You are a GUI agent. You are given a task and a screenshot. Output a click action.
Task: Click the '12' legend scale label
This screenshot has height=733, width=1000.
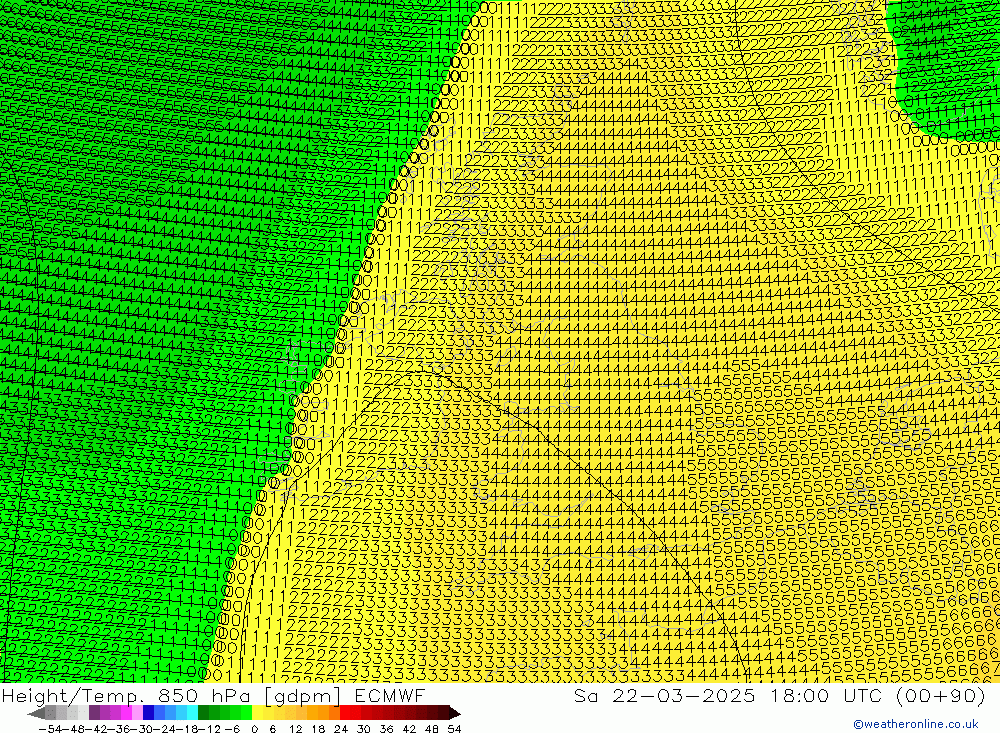295,729
